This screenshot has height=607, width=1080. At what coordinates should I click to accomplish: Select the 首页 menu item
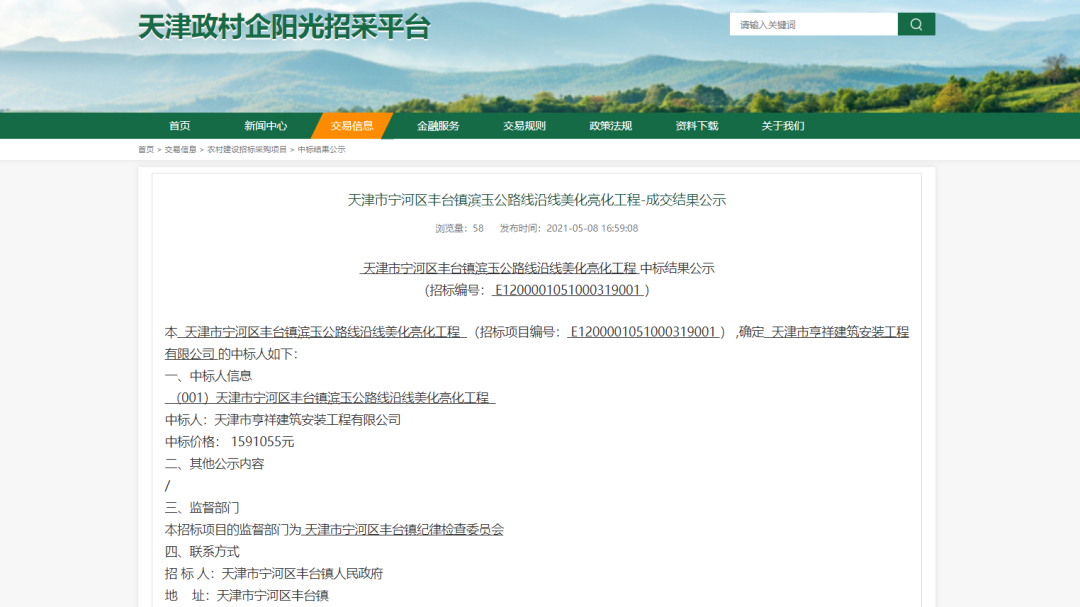point(178,126)
